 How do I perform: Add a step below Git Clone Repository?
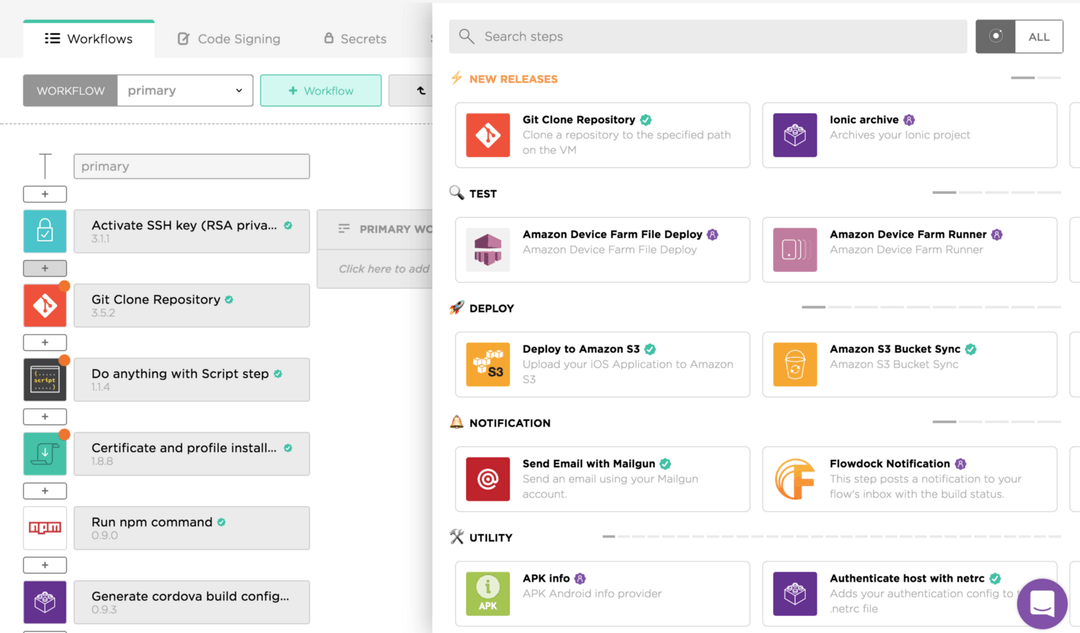pyautogui.click(x=45, y=342)
